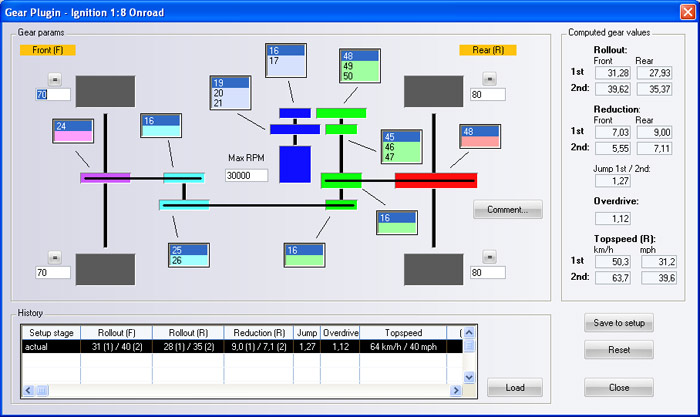Click the 1st rear reduction value 9,00
700x417 pixels.
[x=654, y=132]
